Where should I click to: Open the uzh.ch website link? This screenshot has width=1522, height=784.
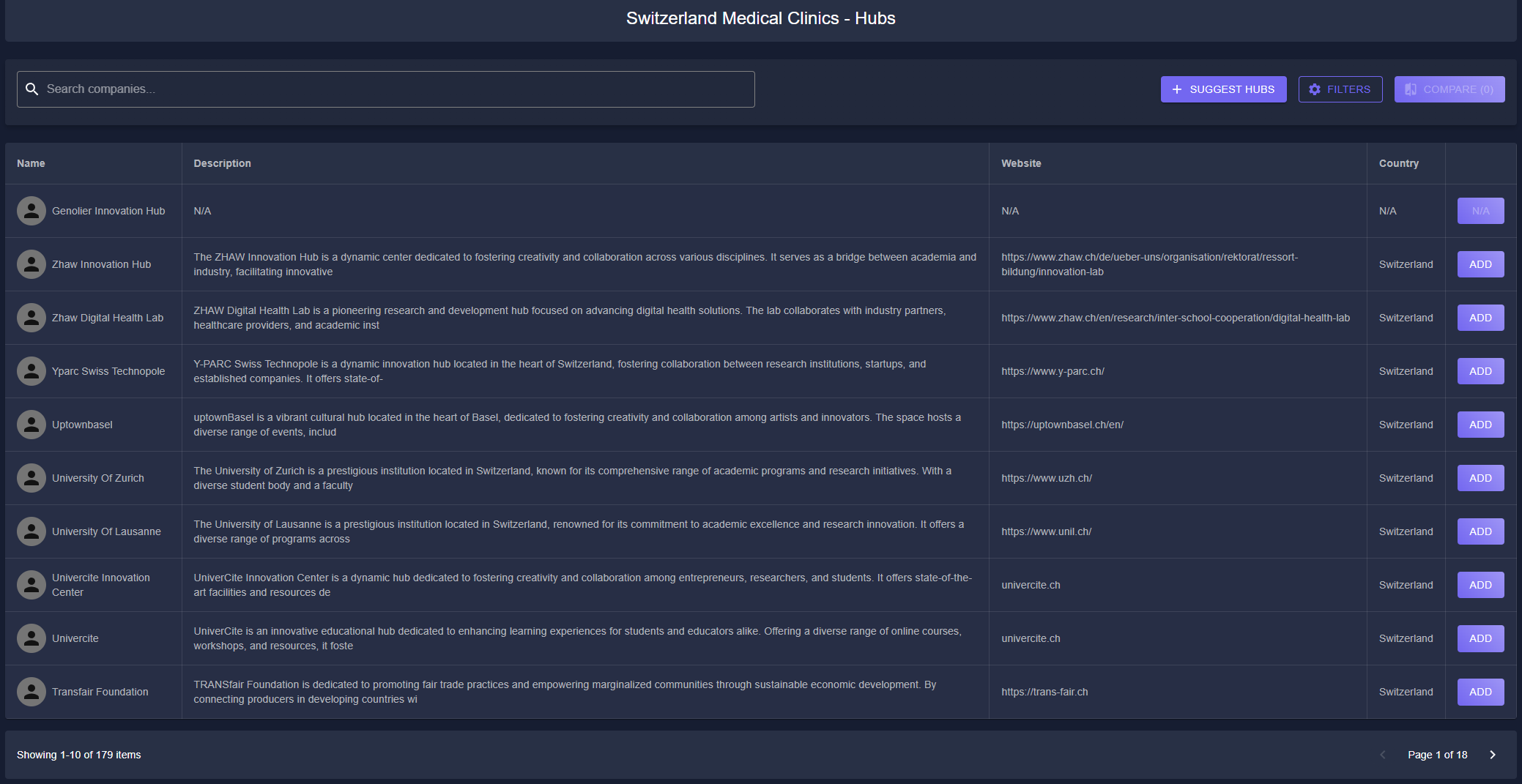(1046, 478)
